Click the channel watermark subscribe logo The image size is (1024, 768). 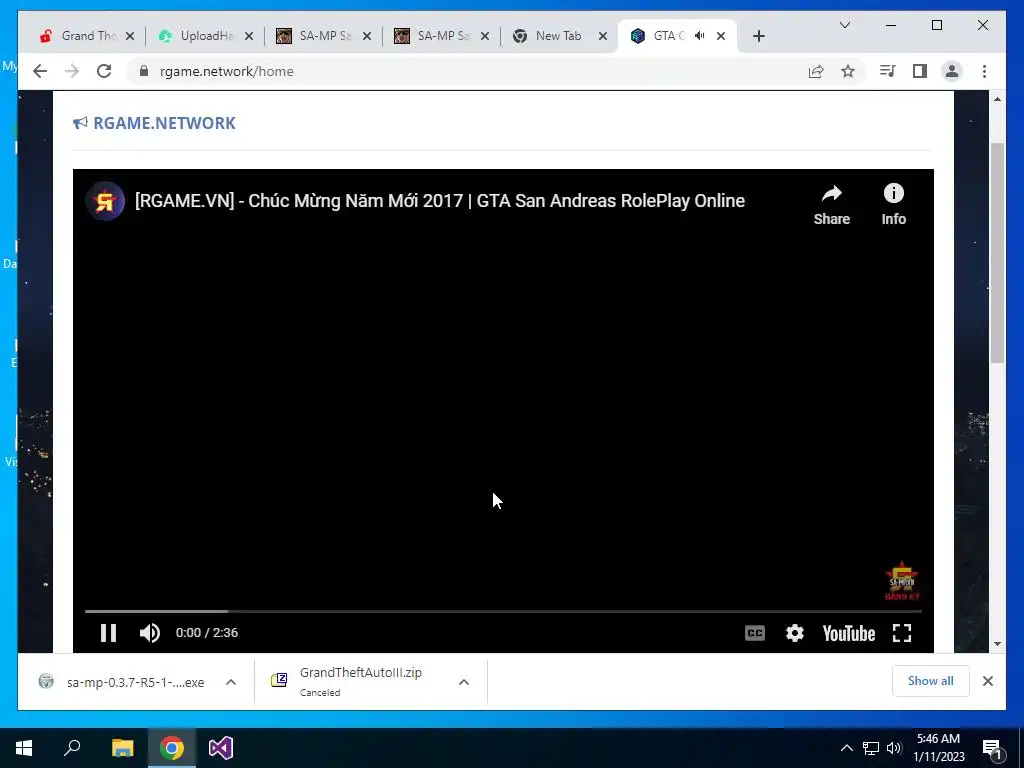(x=902, y=581)
